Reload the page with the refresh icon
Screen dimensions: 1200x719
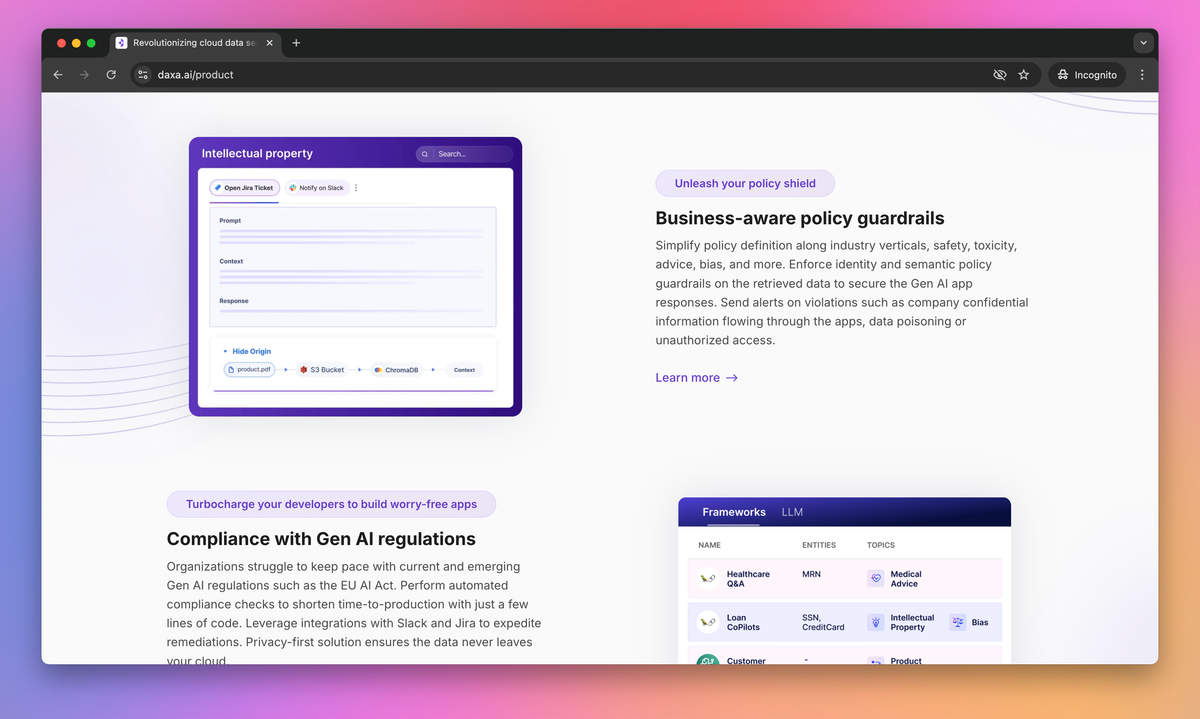pos(111,75)
